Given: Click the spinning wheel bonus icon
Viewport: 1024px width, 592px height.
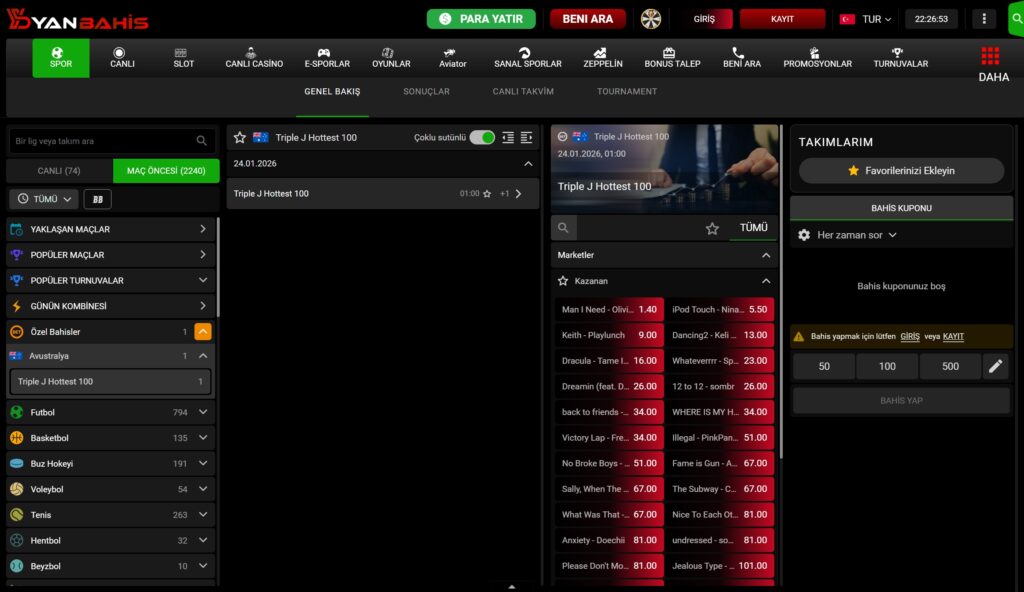Looking at the screenshot, I should tap(652, 19).
